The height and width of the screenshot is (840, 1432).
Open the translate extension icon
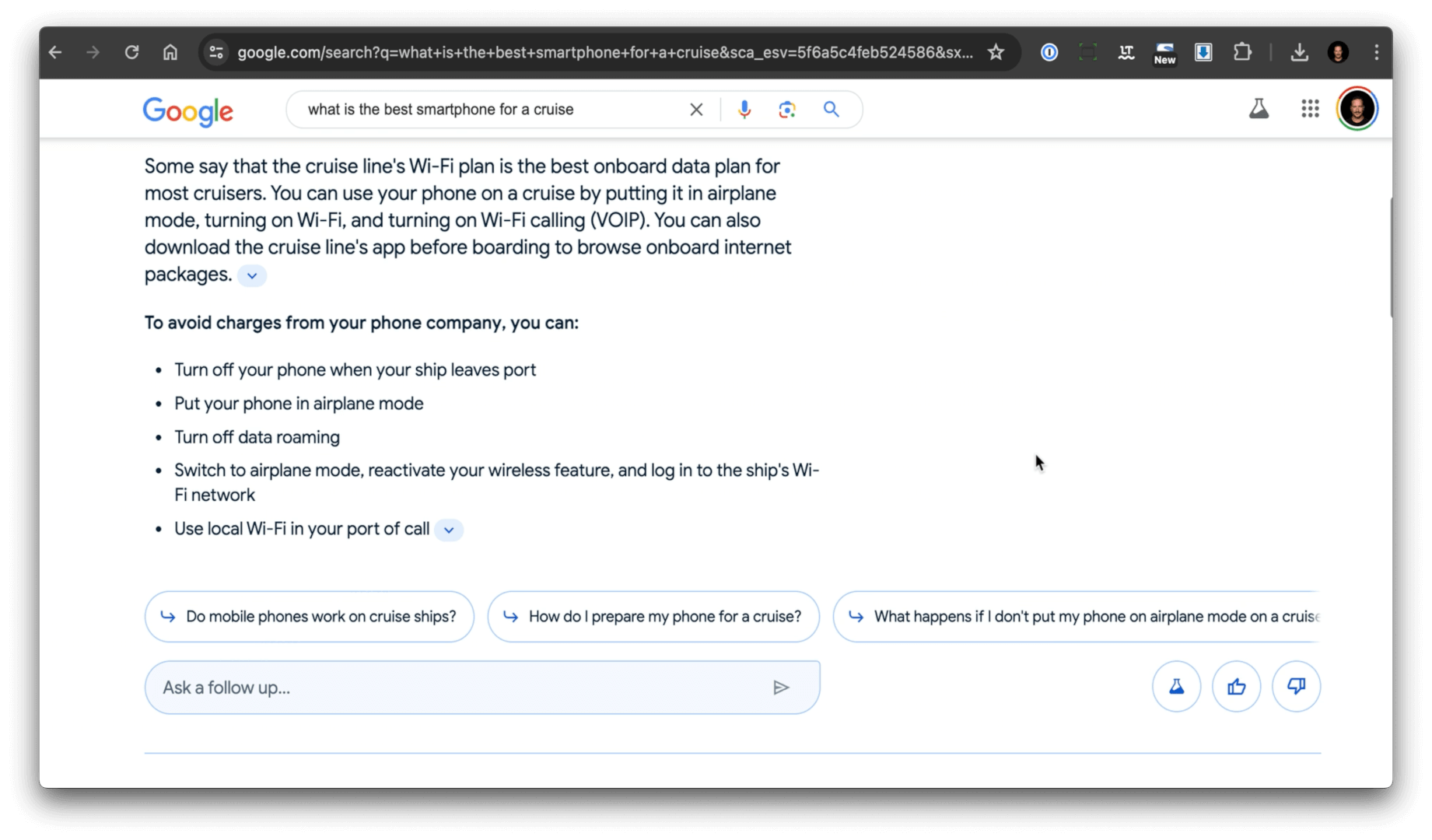coord(1126,52)
